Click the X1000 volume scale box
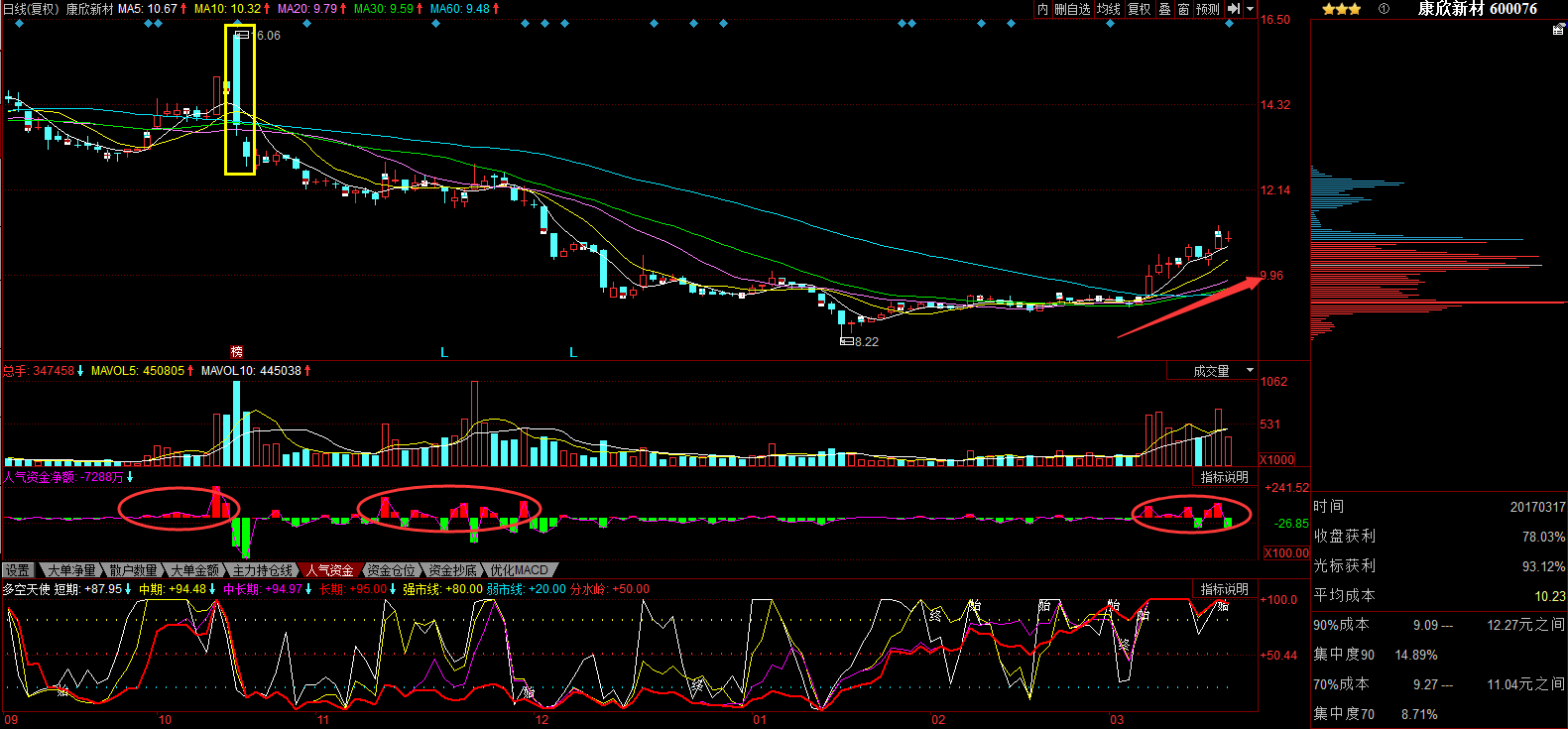 click(1277, 460)
